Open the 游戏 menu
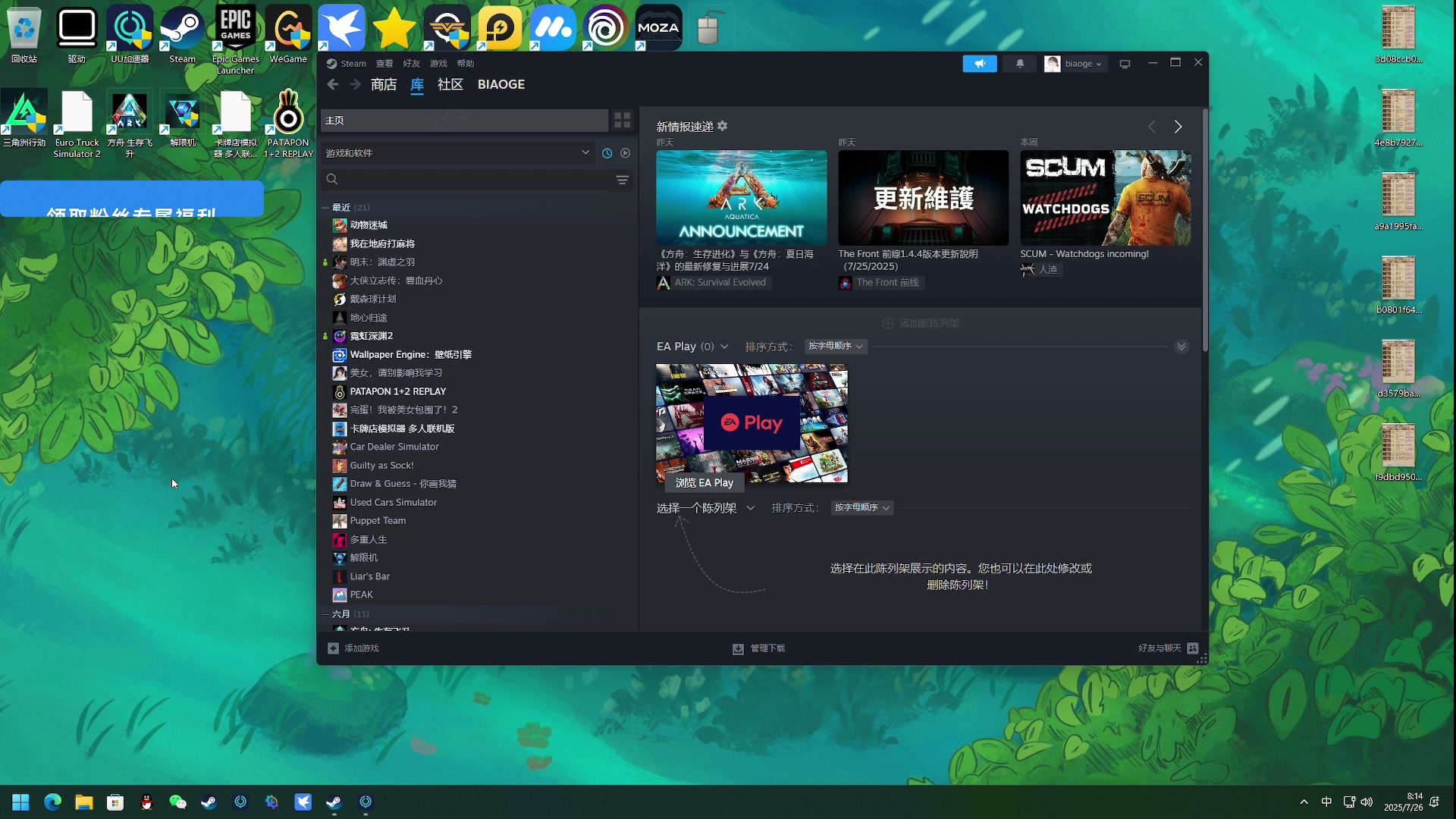Viewport: 1456px width, 819px height. (438, 64)
